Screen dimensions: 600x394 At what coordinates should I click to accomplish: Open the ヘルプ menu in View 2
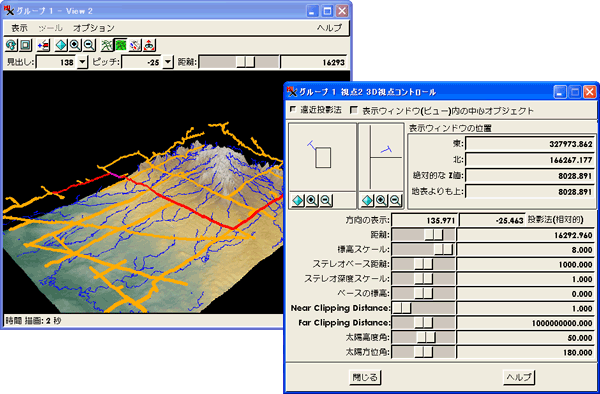point(329,28)
